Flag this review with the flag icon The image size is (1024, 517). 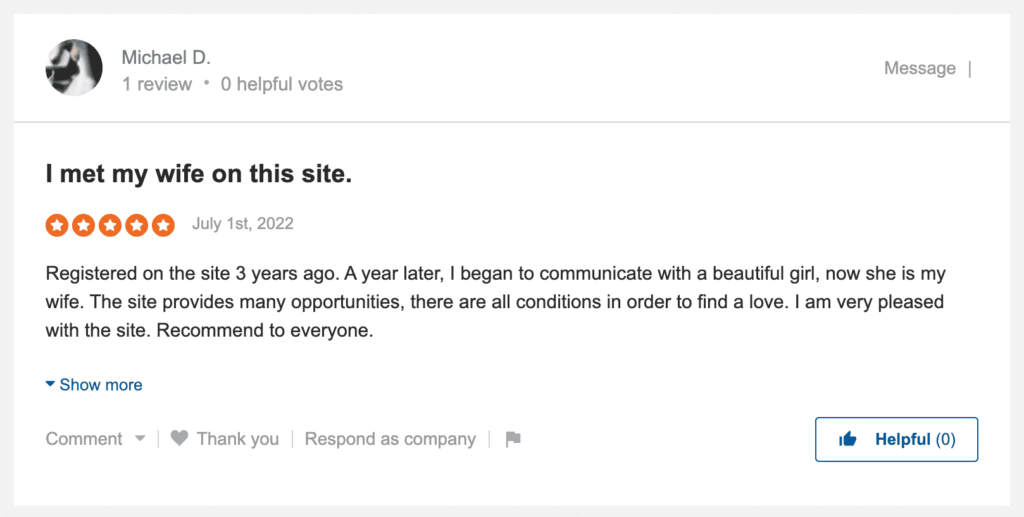(513, 439)
